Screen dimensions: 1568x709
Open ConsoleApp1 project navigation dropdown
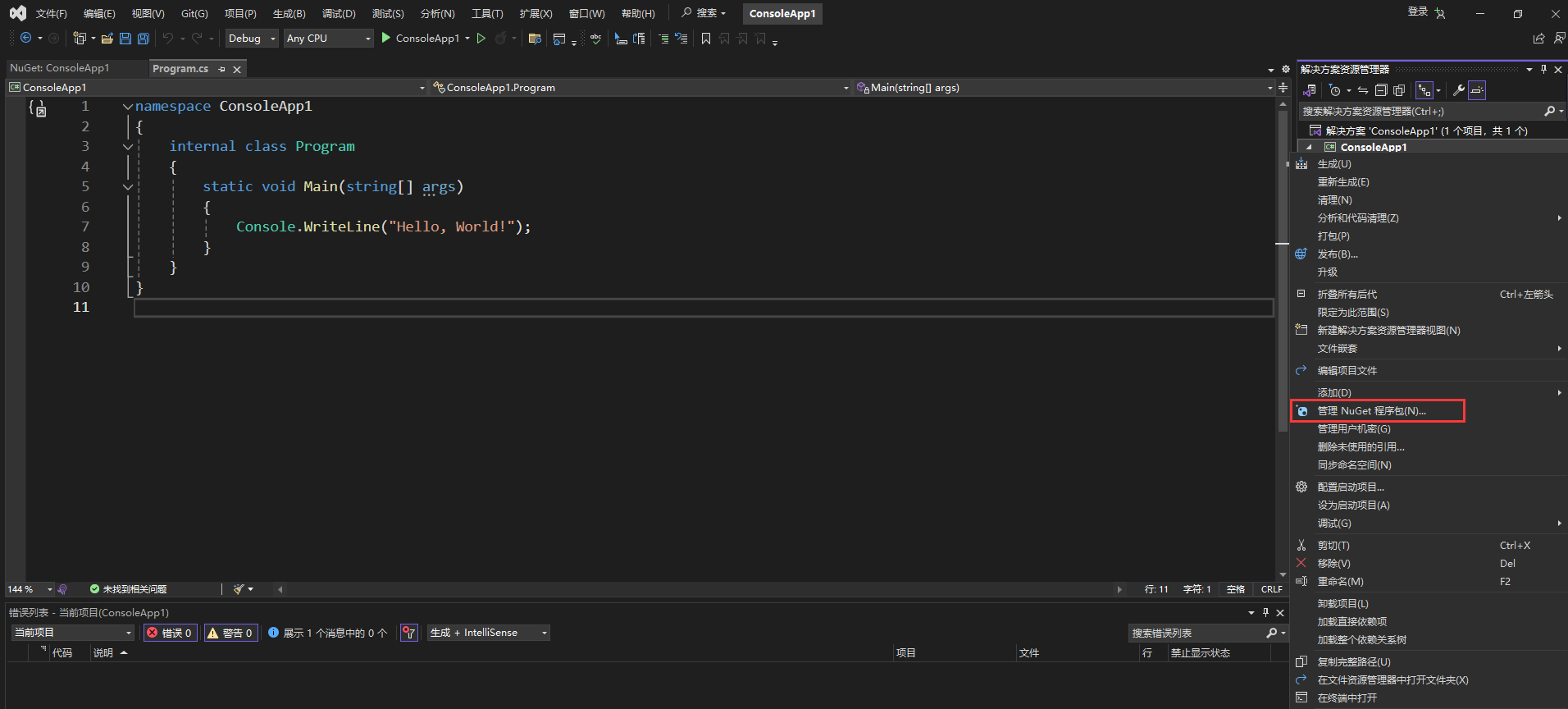pyautogui.click(x=217, y=87)
